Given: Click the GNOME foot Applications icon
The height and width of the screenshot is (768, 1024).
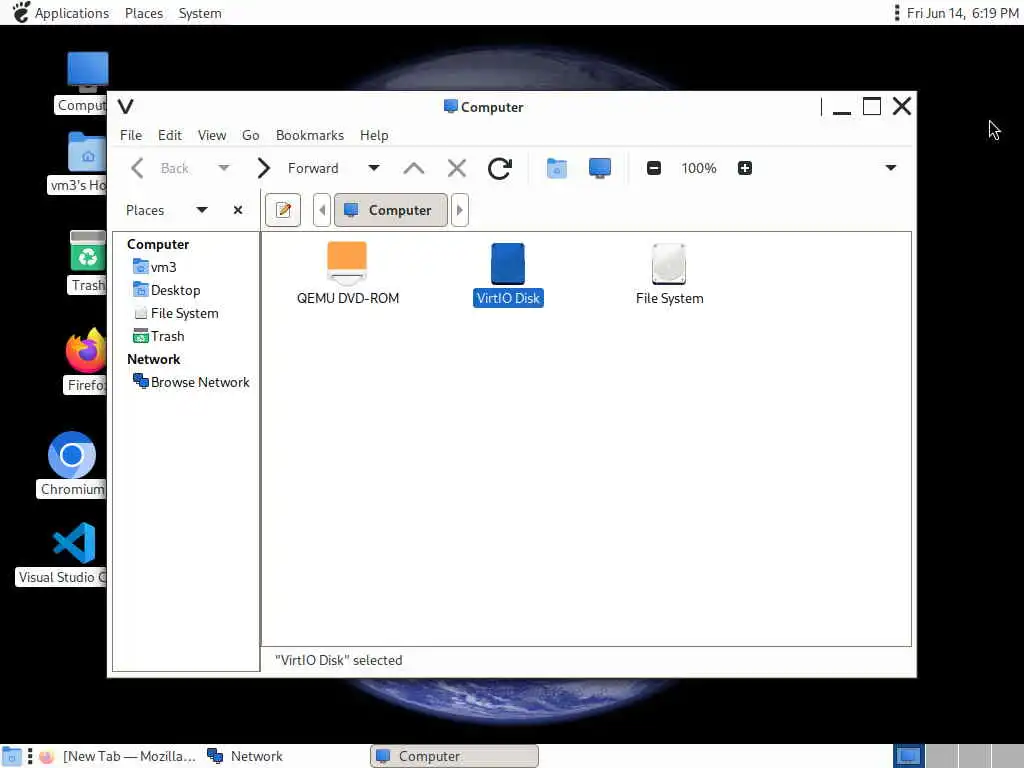Looking at the screenshot, I should 21,12.
